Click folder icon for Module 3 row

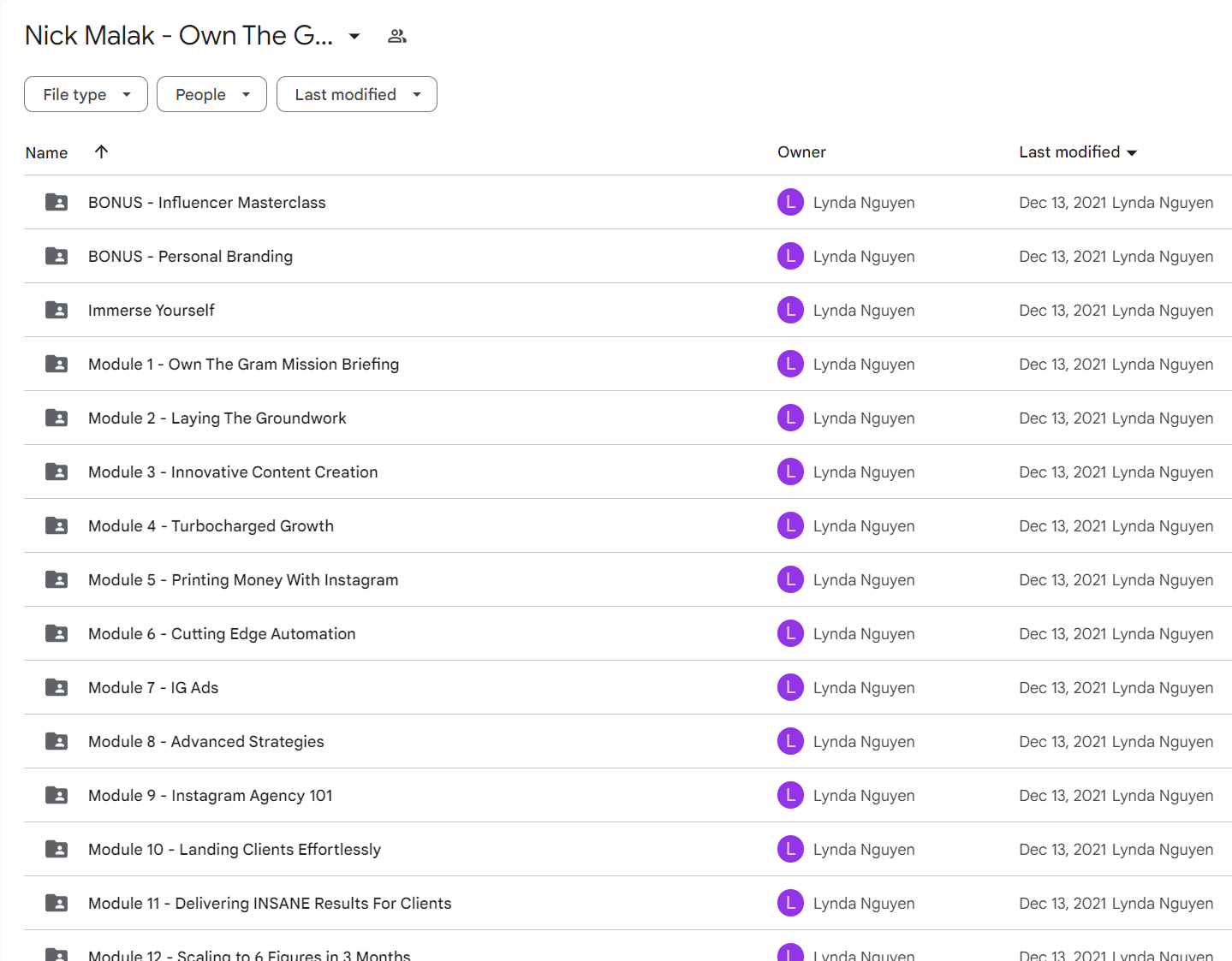click(57, 472)
